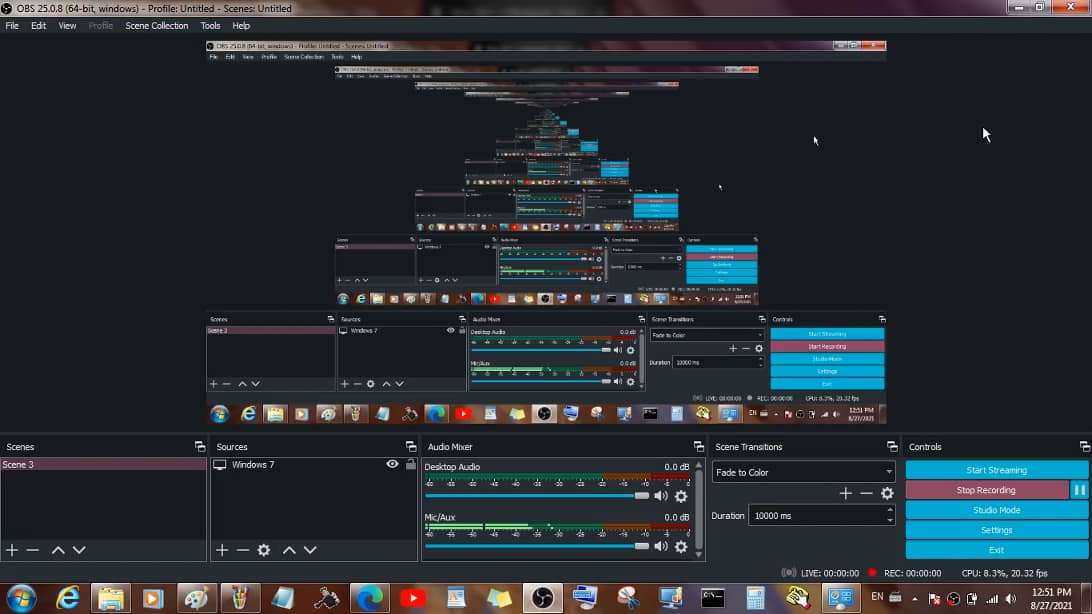Image resolution: width=1092 pixels, height=614 pixels.
Task: Remove selected source with the minus icon
Action: click(x=242, y=550)
